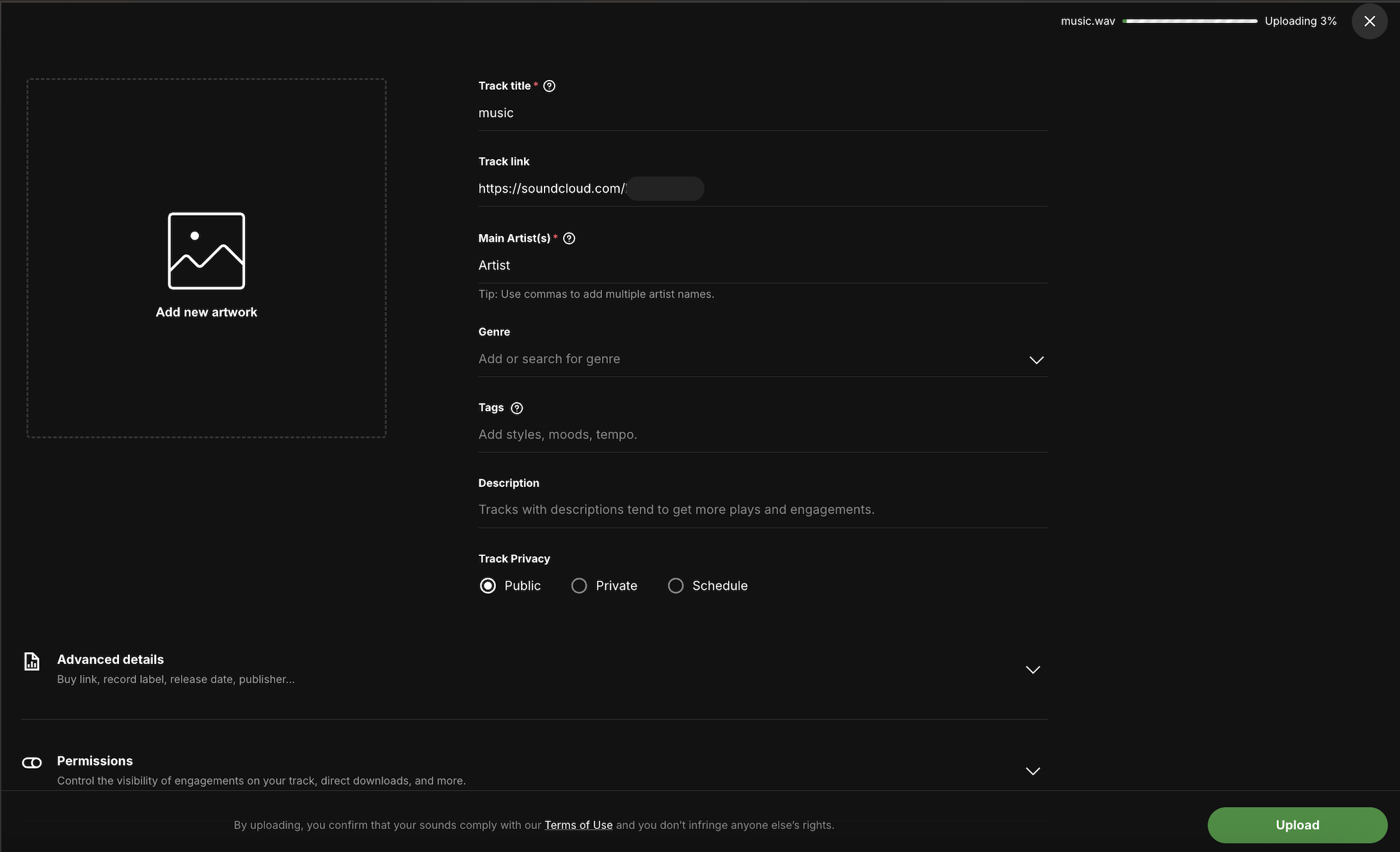Click the Advanced details document icon
The width and height of the screenshot is (1400, 852).
(x=31, y=662)
